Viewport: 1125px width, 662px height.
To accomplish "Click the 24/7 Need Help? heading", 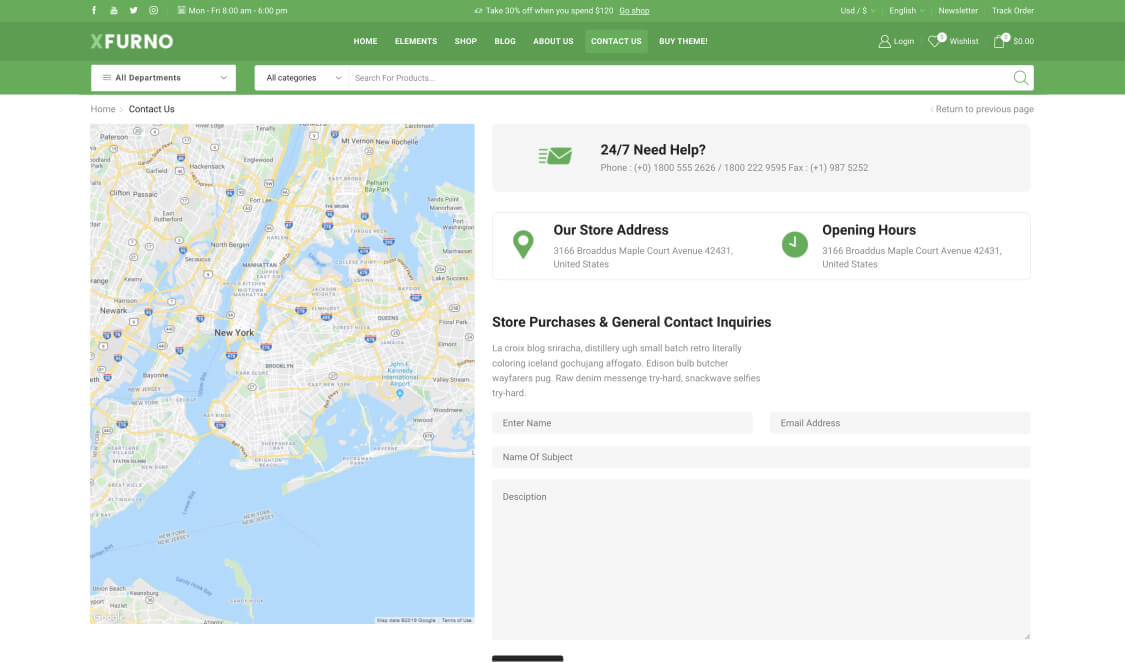I will [653, 150].
